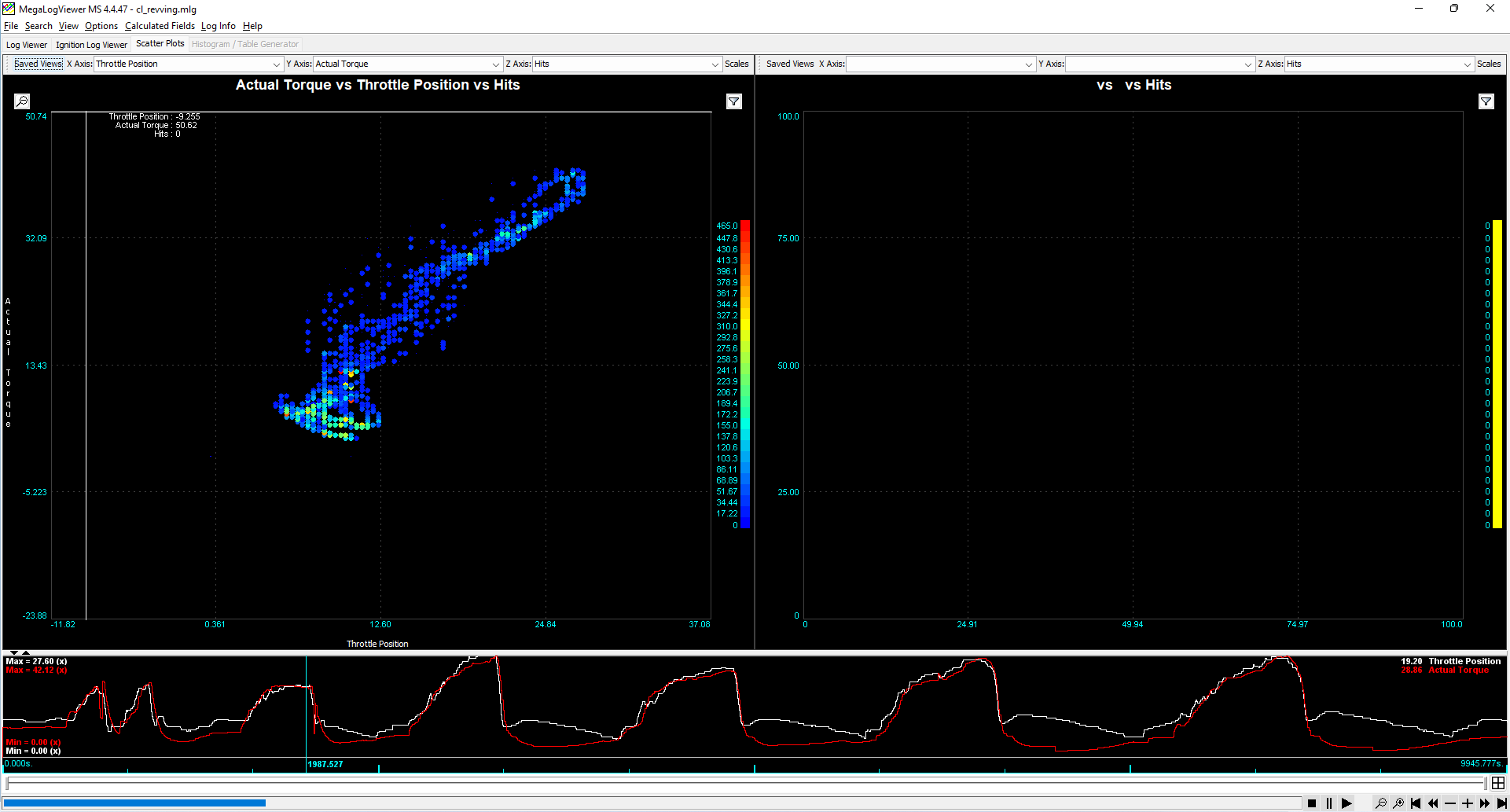
Task: Open the Search menu
Action: [39, 26]
